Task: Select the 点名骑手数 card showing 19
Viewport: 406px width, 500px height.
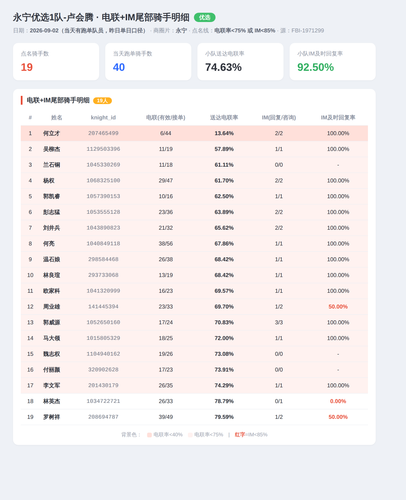Action: (56, 61)
